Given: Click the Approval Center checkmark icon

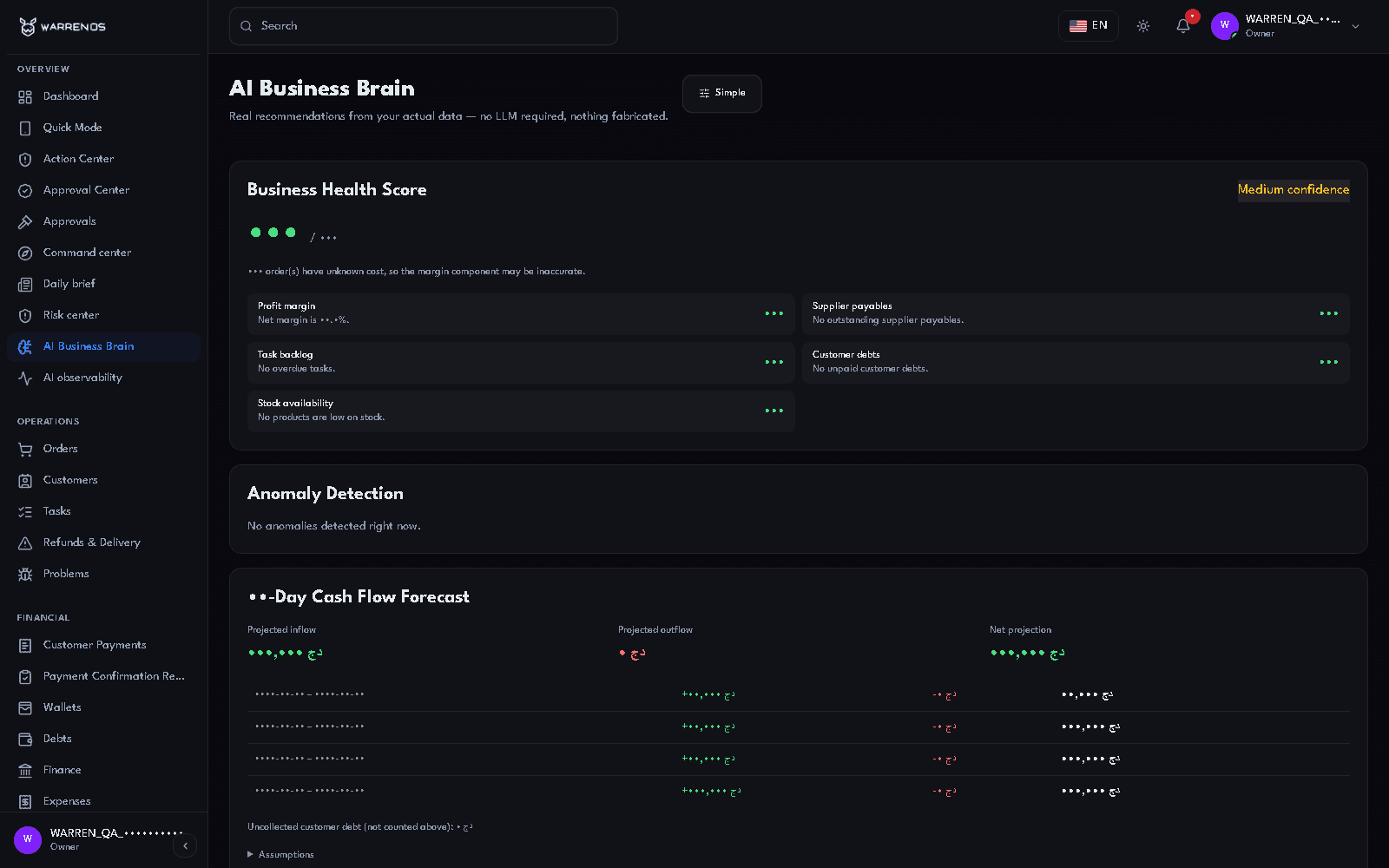Looking at the screenshot, I should 25,190.
